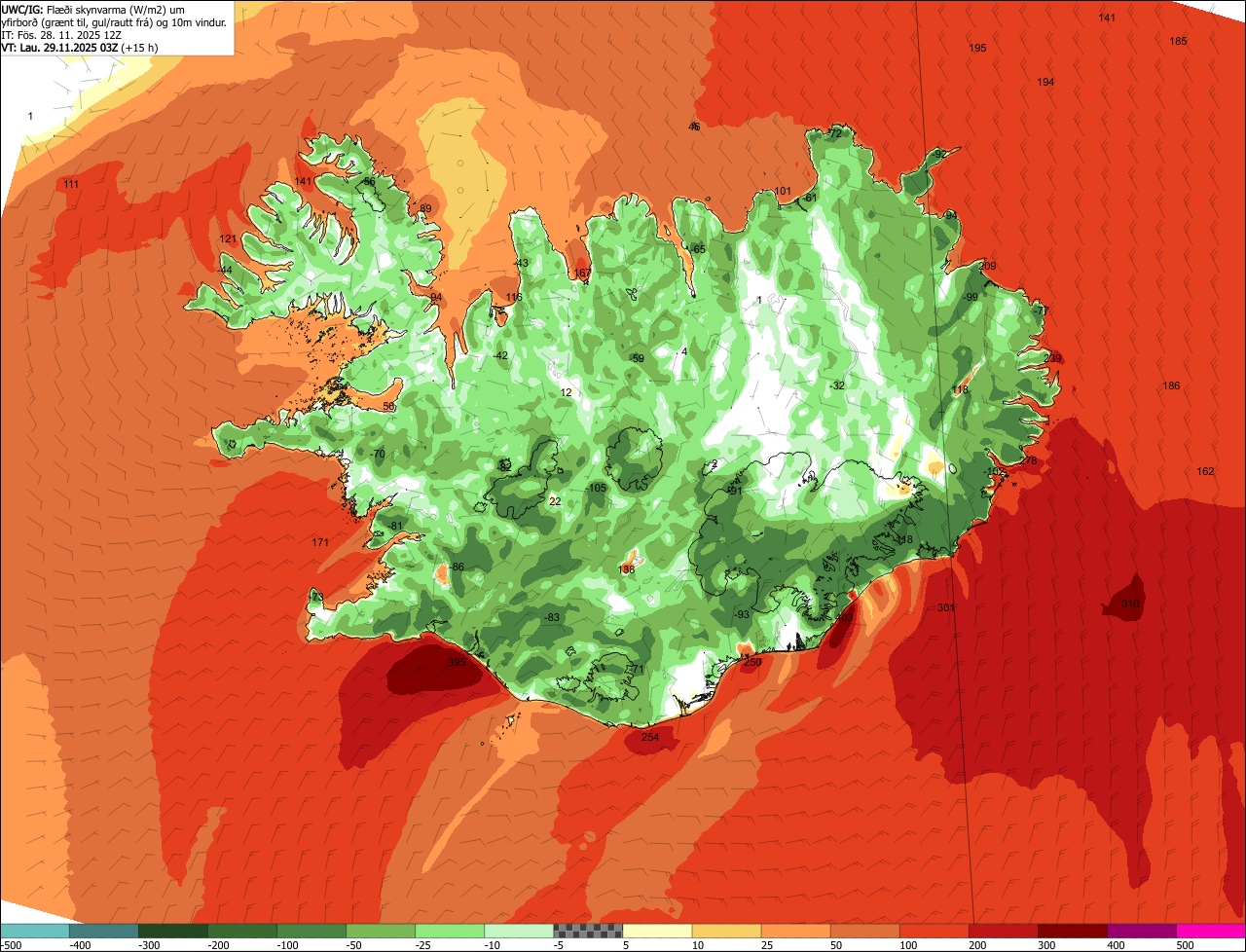Click the 'VT: Lau. 29.11.2025 03Z' valid time line

pyautogui.click(x=79, y=47)
